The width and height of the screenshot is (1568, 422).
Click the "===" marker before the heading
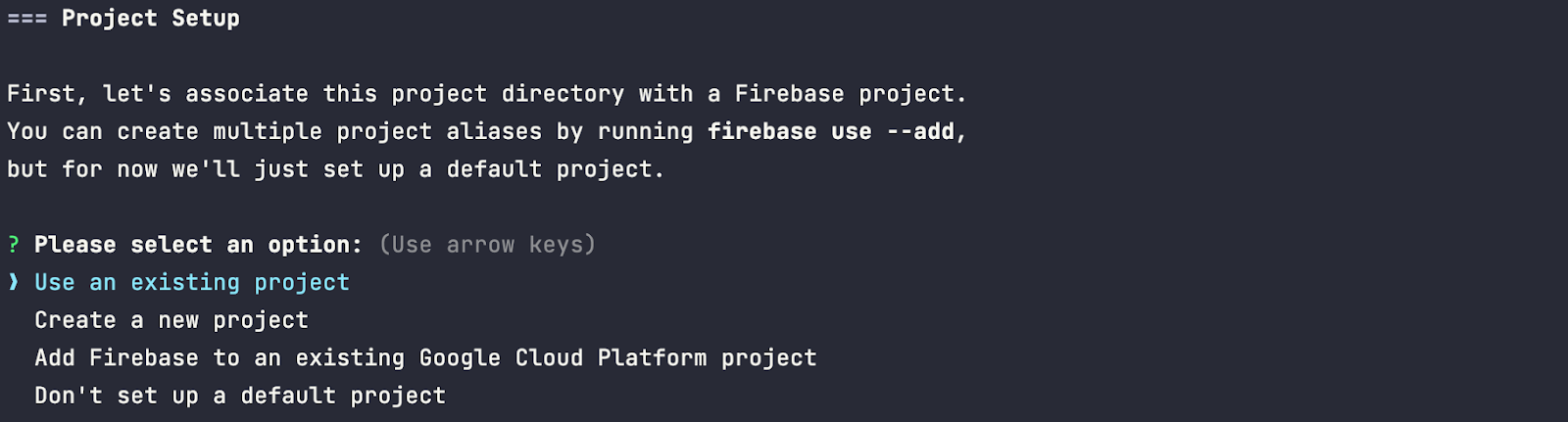click(x=26, y=19)
